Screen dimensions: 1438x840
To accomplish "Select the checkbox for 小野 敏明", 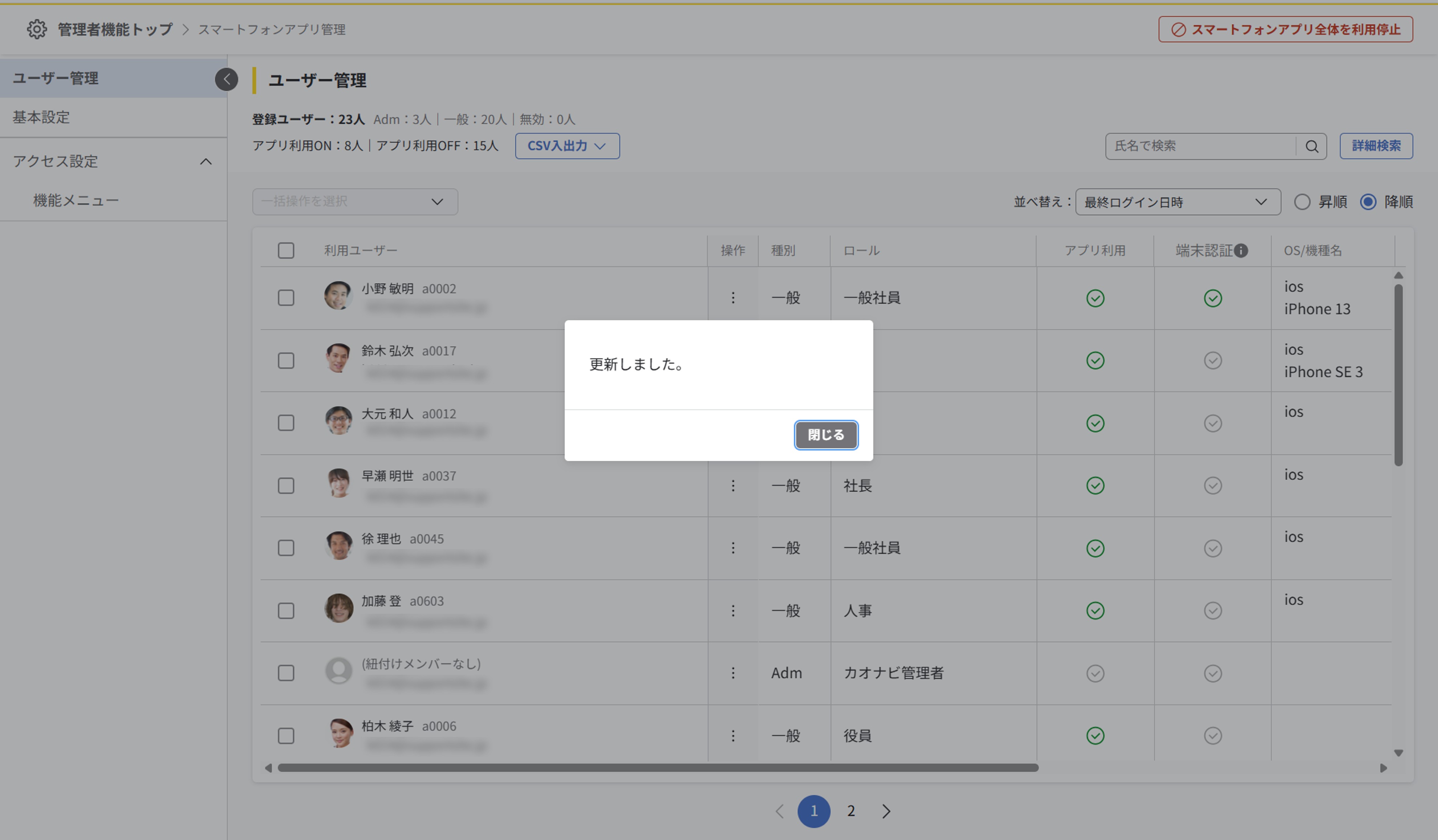I will 286,298.
